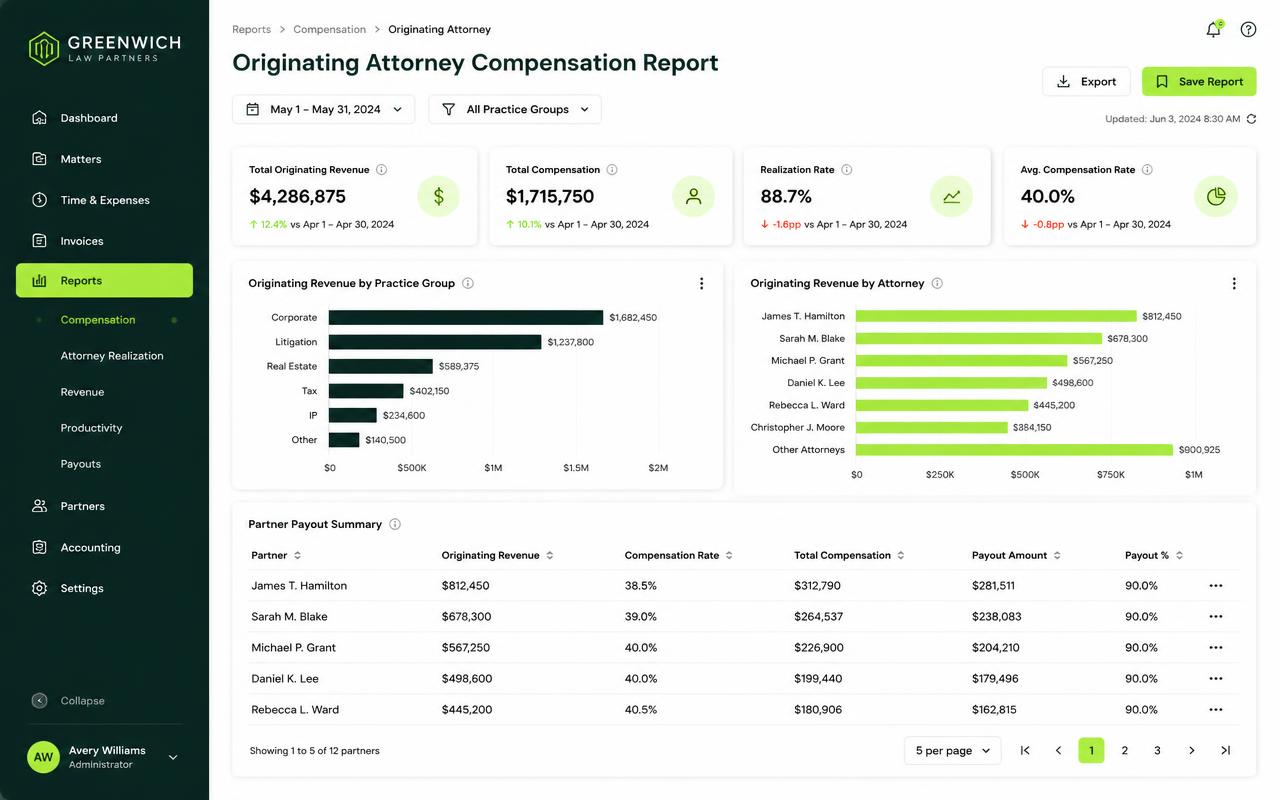Open Payouts report submenu item
Image resolution: width=1280 pixels, height=800 pixels.
click(x=81, y=464)
